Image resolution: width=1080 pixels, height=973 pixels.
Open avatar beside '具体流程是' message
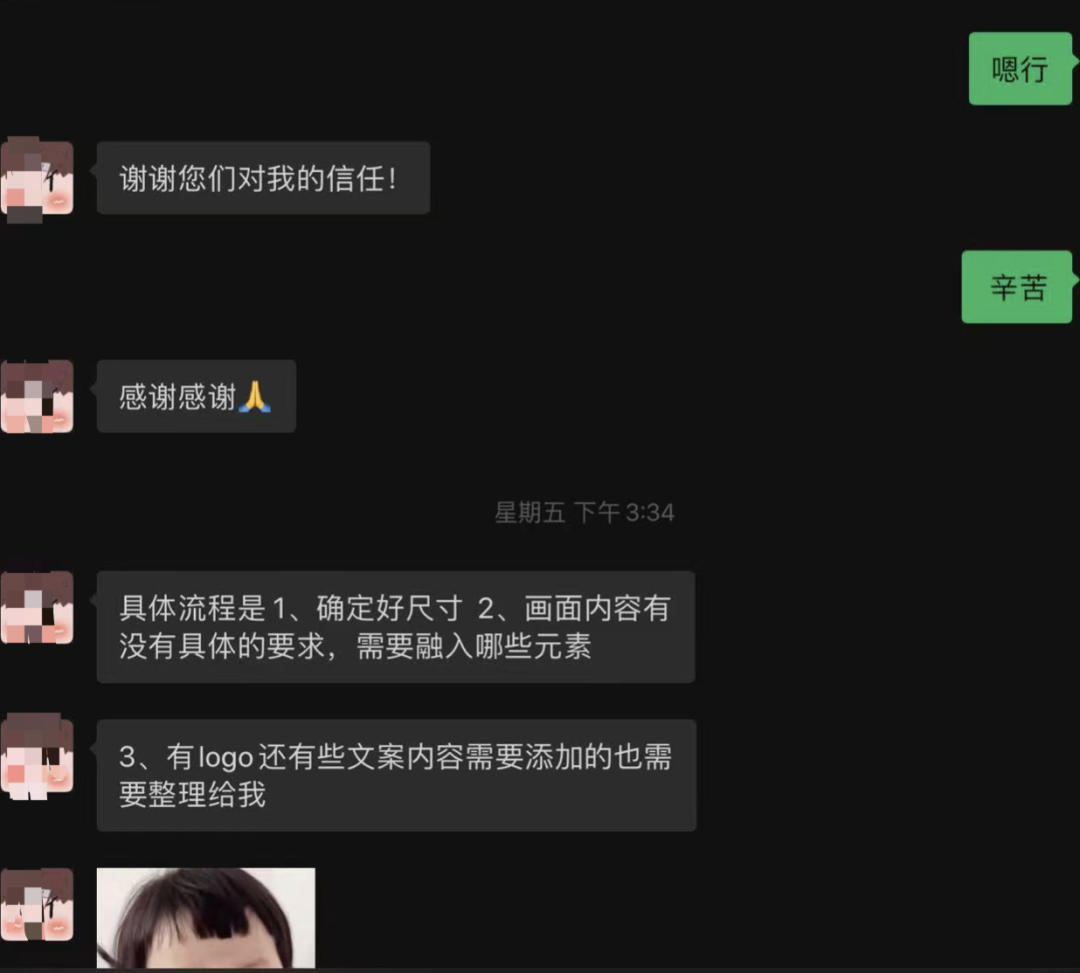(x=37, y=607)
